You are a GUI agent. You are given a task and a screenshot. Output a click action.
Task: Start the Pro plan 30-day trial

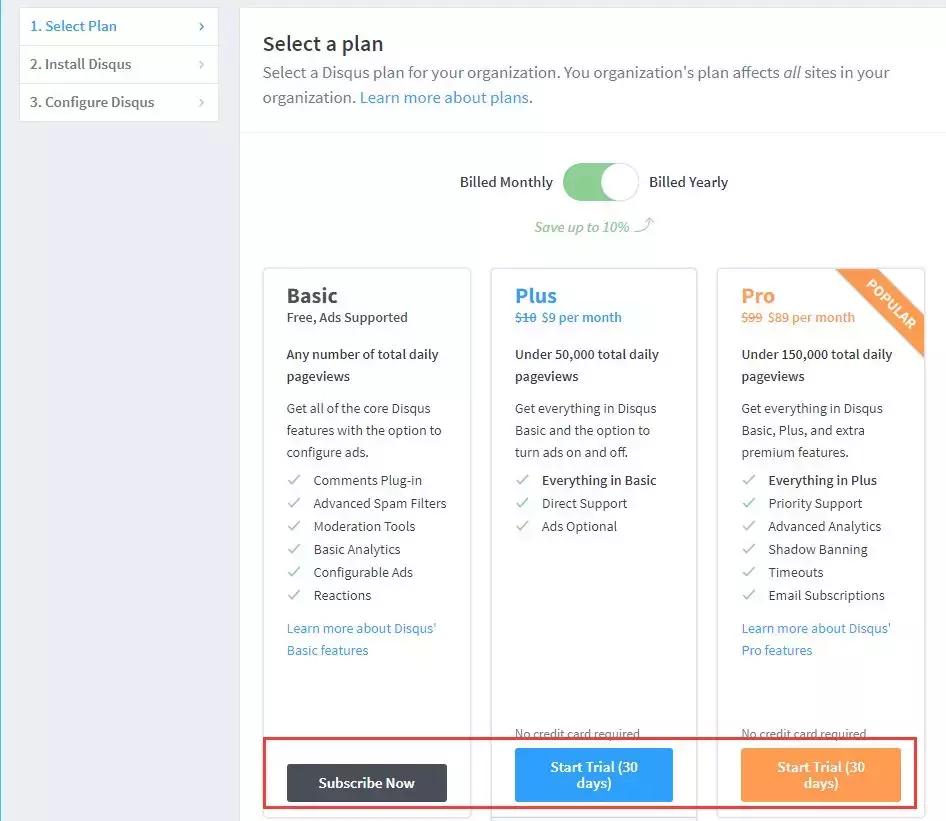pos(820,775)
